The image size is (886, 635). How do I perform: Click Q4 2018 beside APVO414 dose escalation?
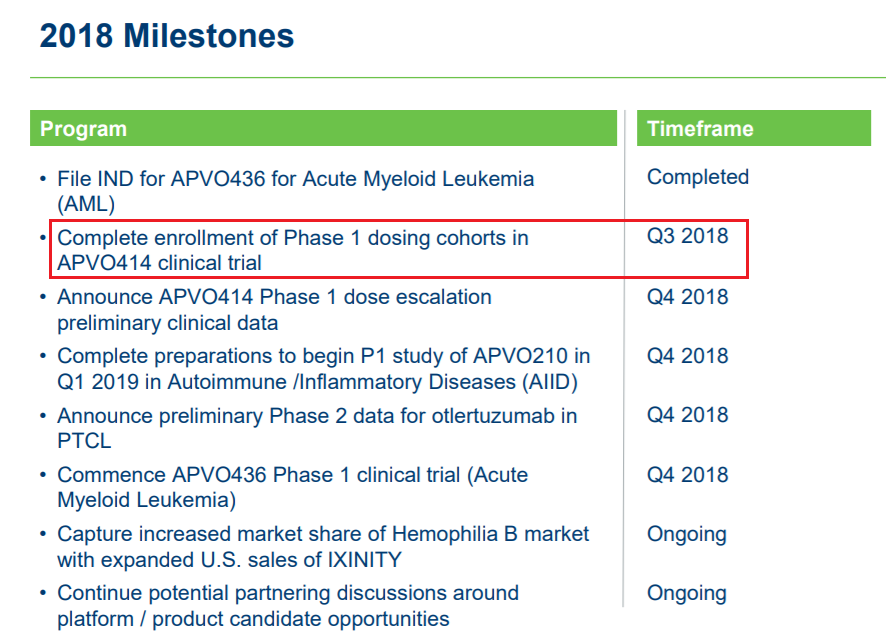click(688, 297)
